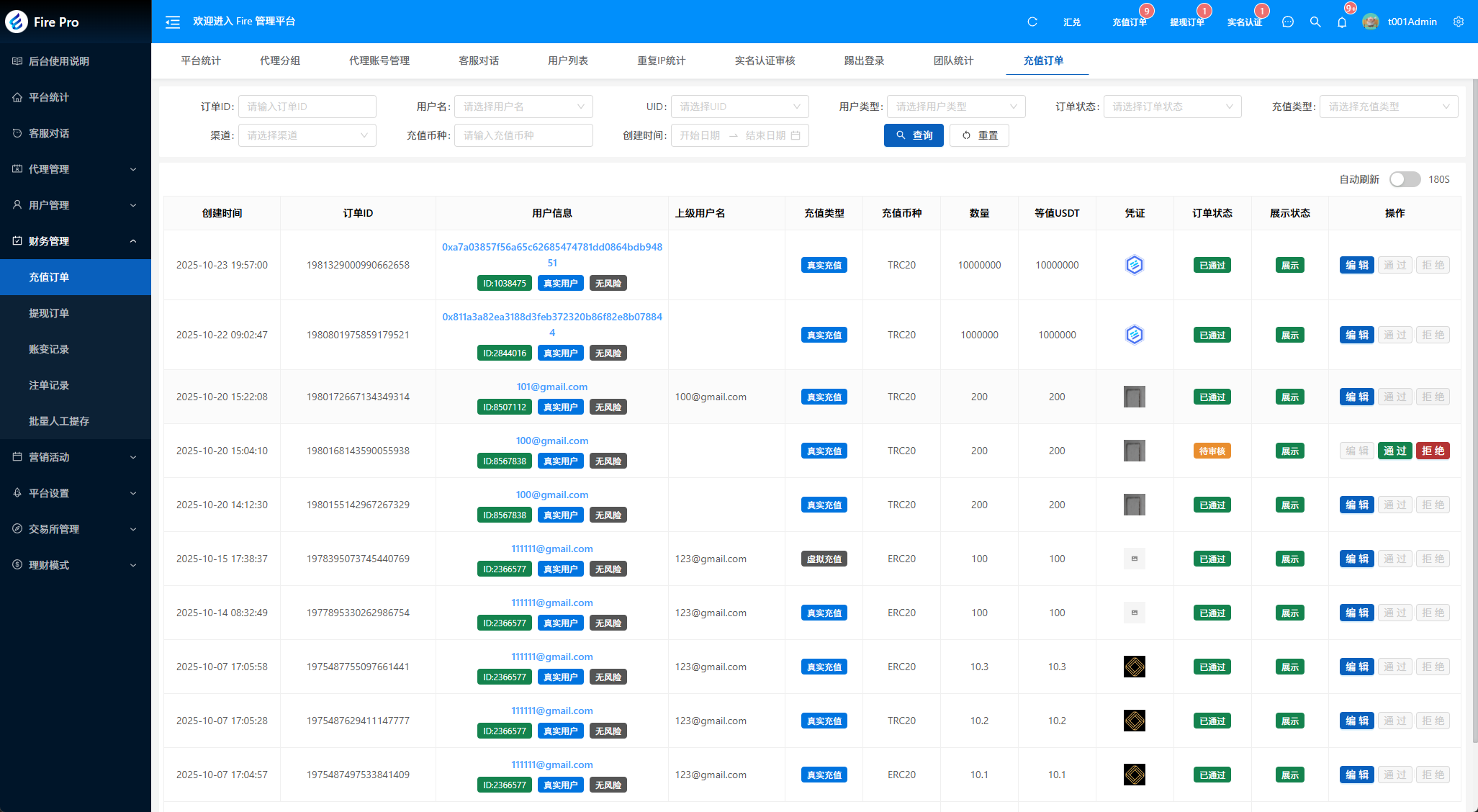Screen dimensions: 1478x812
Task: Enable the auto refresh switch
Action: click(x=1404, y=179)
